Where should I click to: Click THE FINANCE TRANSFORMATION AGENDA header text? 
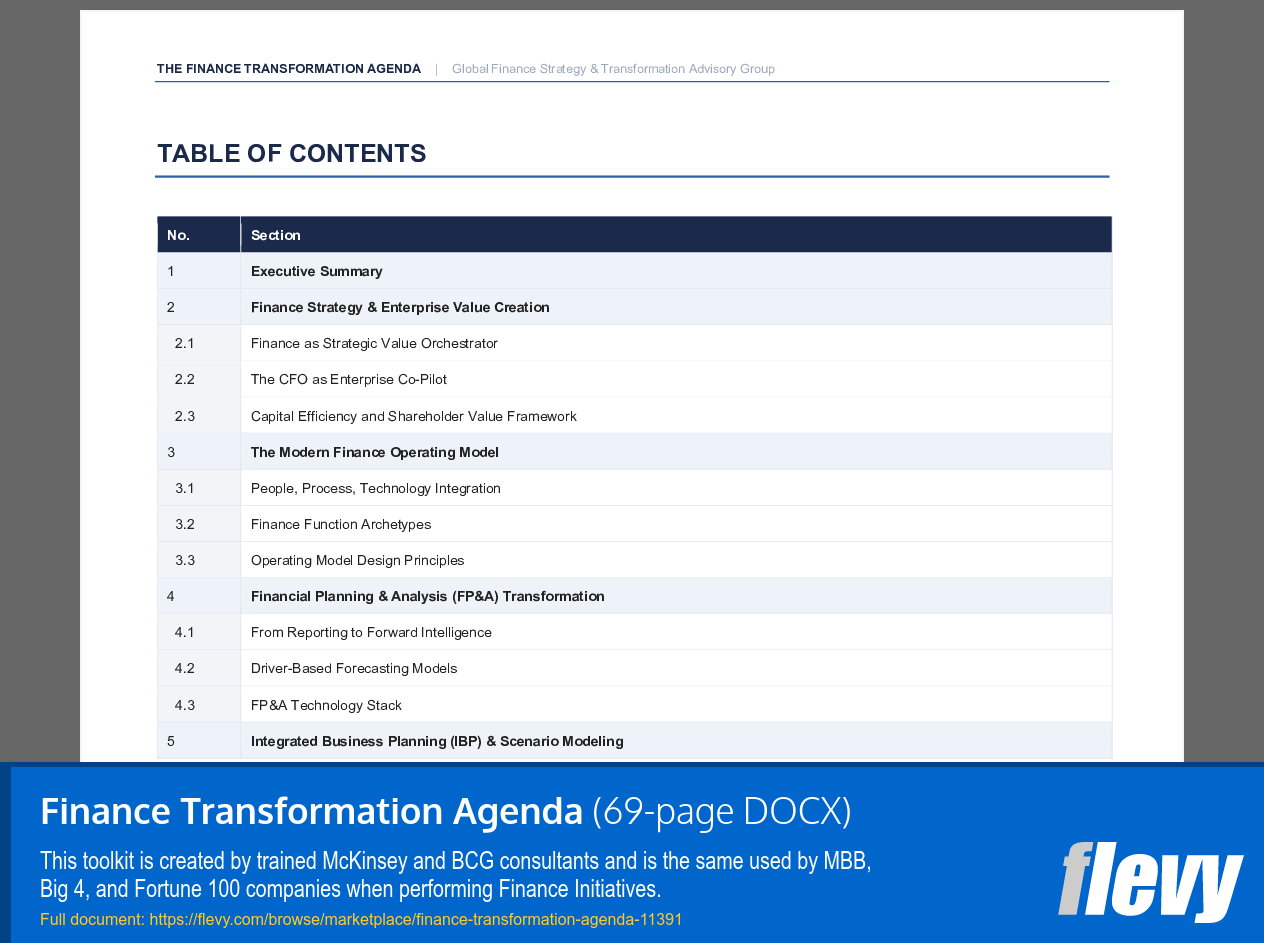tap(288, 68)
